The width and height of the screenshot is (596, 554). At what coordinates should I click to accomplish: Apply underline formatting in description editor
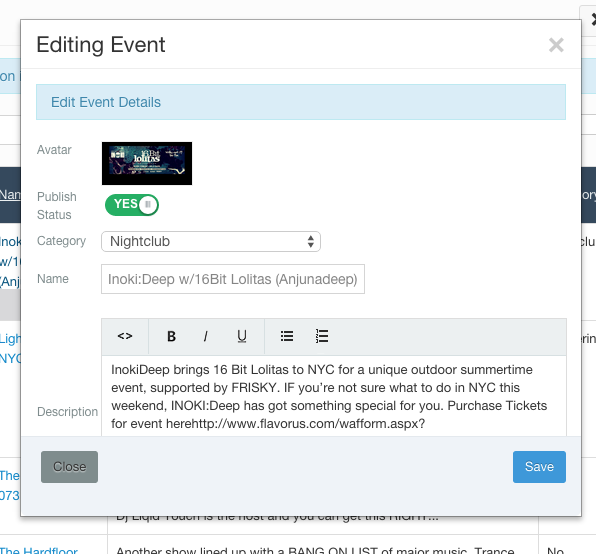pos(242,336)
